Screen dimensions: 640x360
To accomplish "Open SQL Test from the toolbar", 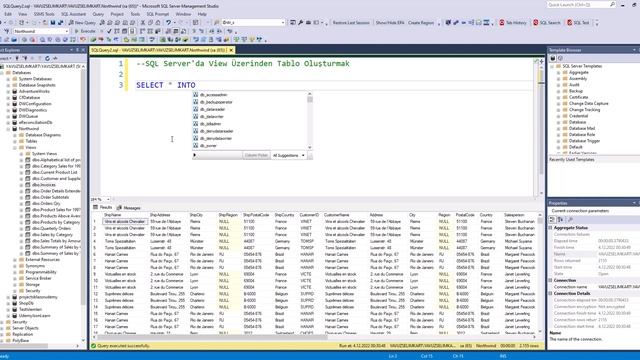I will click(578, 22).
